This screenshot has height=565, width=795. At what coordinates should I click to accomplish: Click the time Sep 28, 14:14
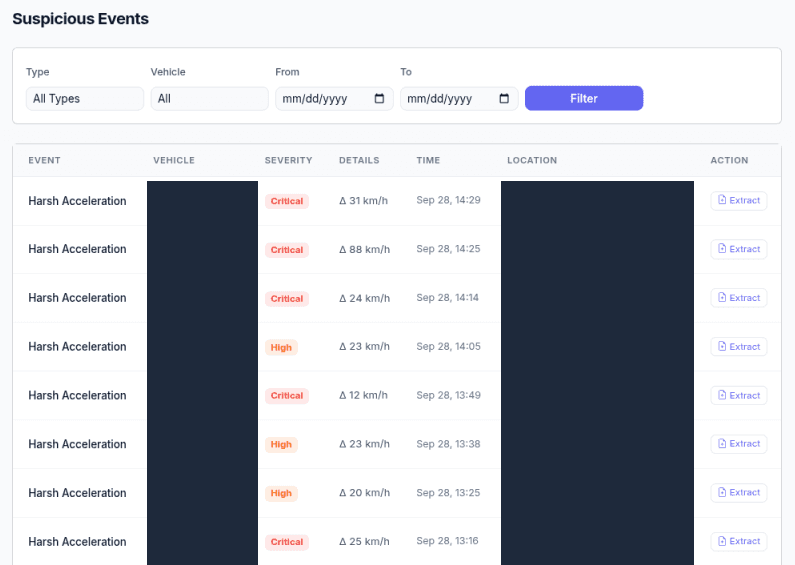click(x=447, y=298)
